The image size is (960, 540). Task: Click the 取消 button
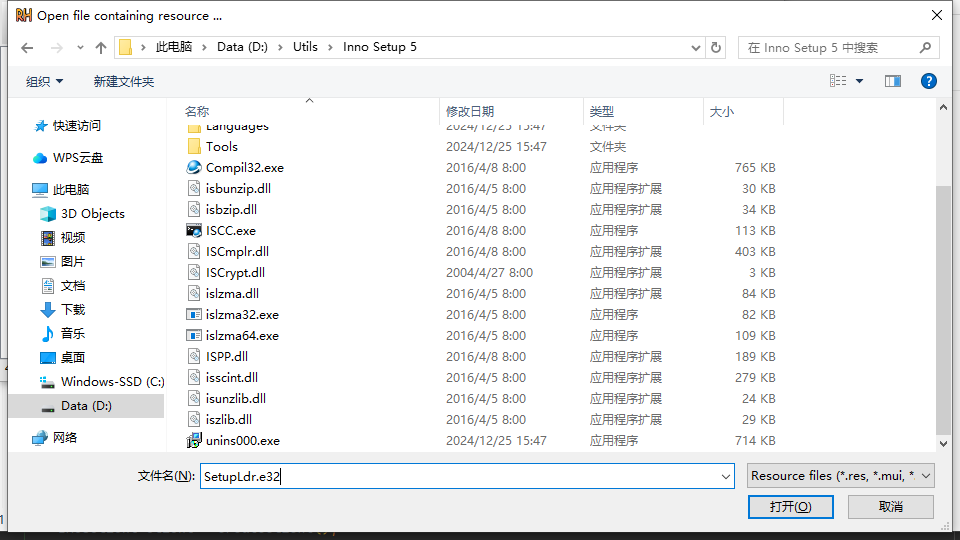click(x=890, y=507)
